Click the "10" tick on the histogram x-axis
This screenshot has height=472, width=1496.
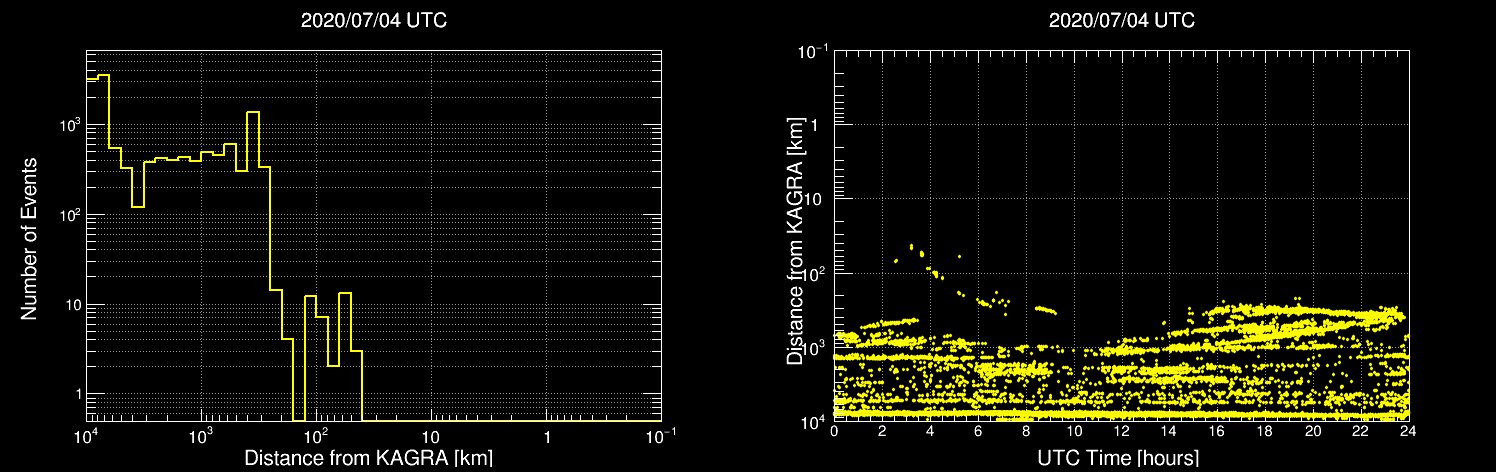[431, 438]
